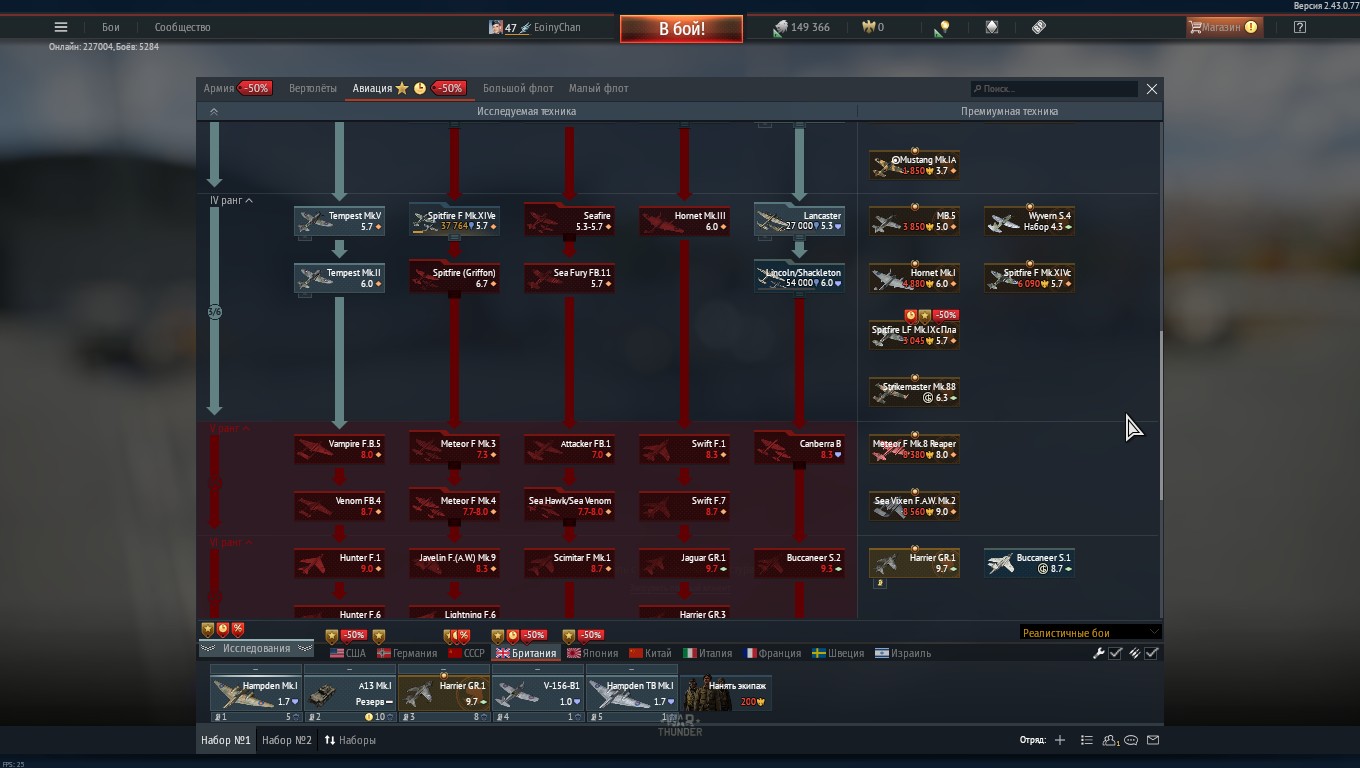The width and height of the screenshot is (1360, 768).
Task: Click the wrench repair icon
Action: pos(1099,654)
